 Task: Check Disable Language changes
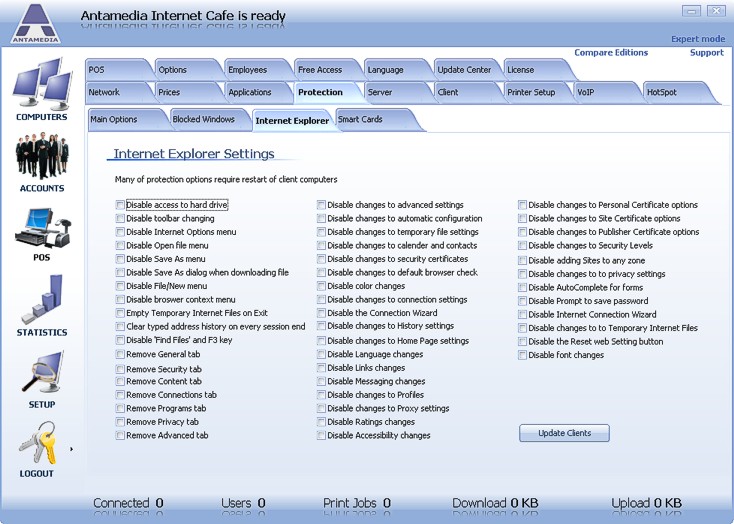[x=321, y=354]
